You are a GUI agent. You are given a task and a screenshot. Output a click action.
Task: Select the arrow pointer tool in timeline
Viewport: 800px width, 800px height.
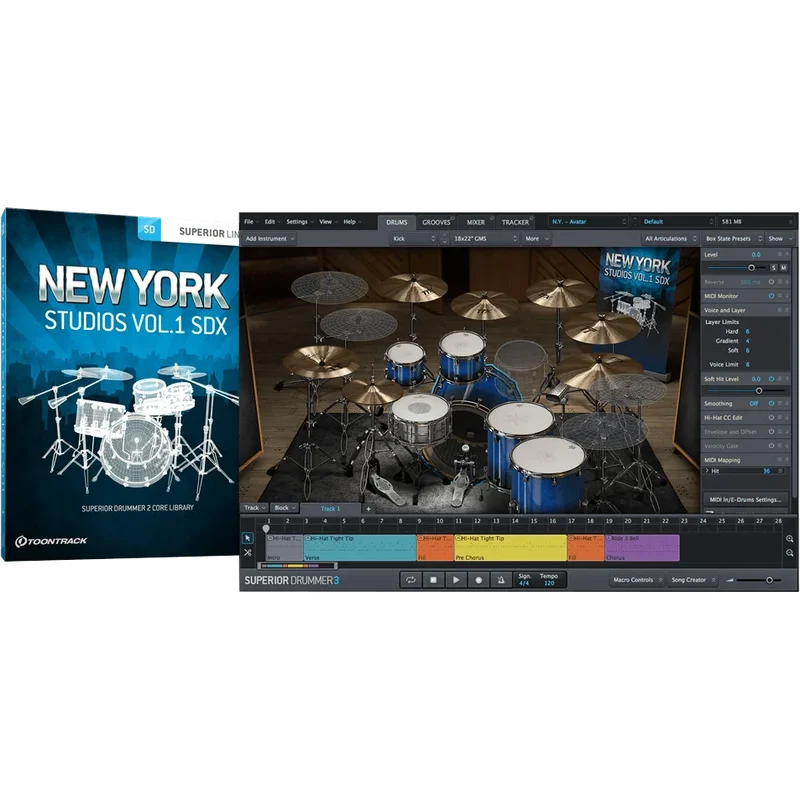click(x=248, y=538)
